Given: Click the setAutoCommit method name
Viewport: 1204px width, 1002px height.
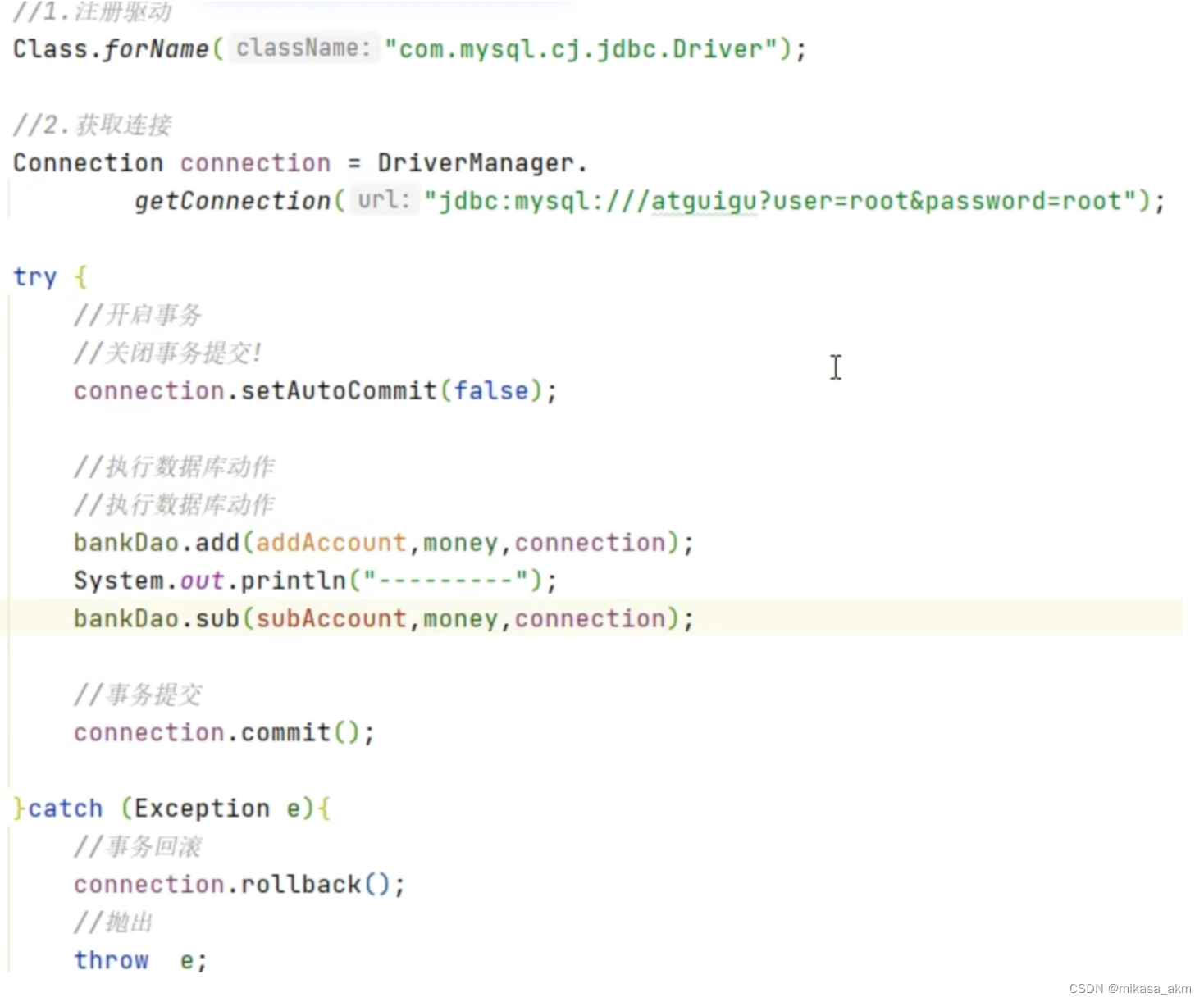Looking at the screenshot, I should (339, 391).
